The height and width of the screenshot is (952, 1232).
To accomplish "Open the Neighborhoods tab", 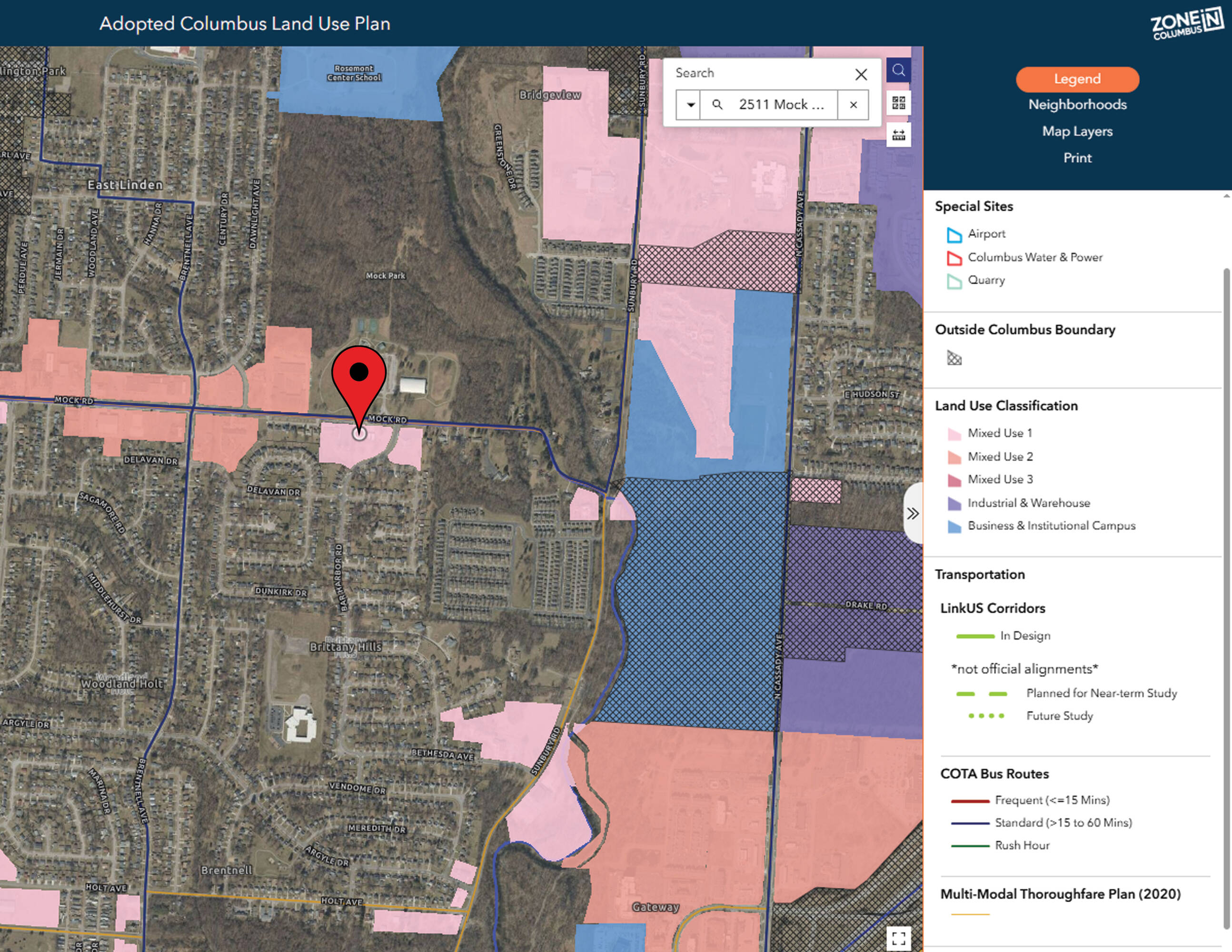I will [x=1077, y=104].
